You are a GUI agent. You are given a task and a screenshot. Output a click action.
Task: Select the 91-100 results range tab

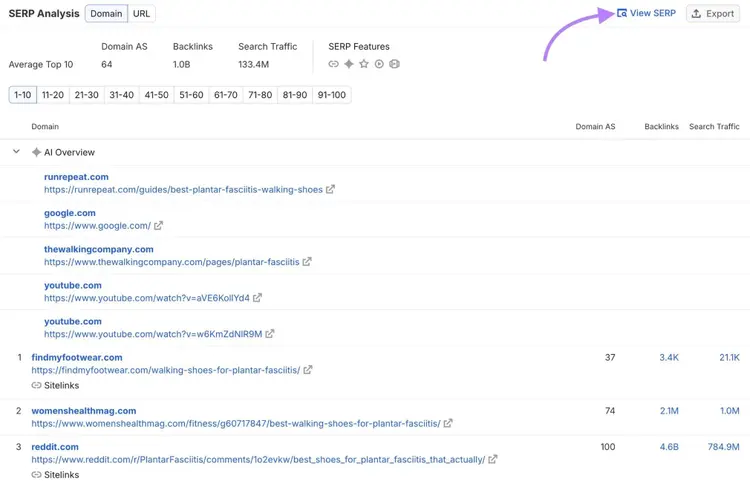[x=331, y=95]
